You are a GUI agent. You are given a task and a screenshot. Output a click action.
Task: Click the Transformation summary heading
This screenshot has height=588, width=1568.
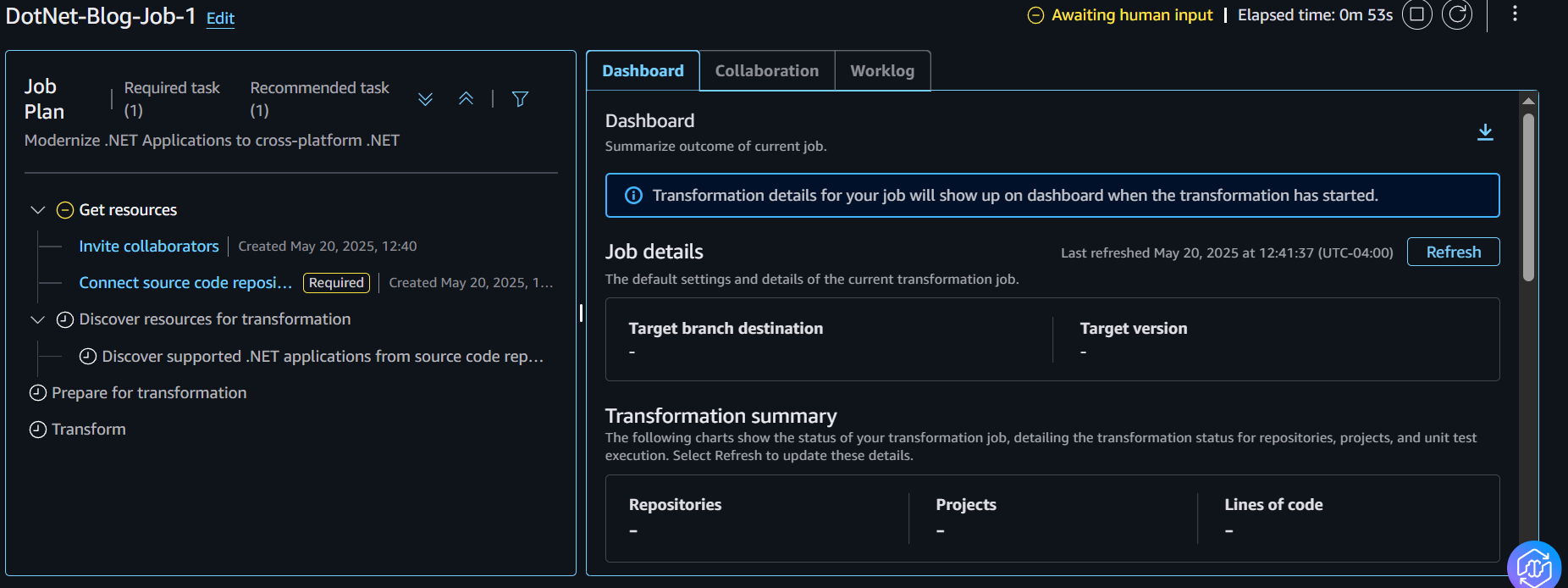(x=721, y=416)
